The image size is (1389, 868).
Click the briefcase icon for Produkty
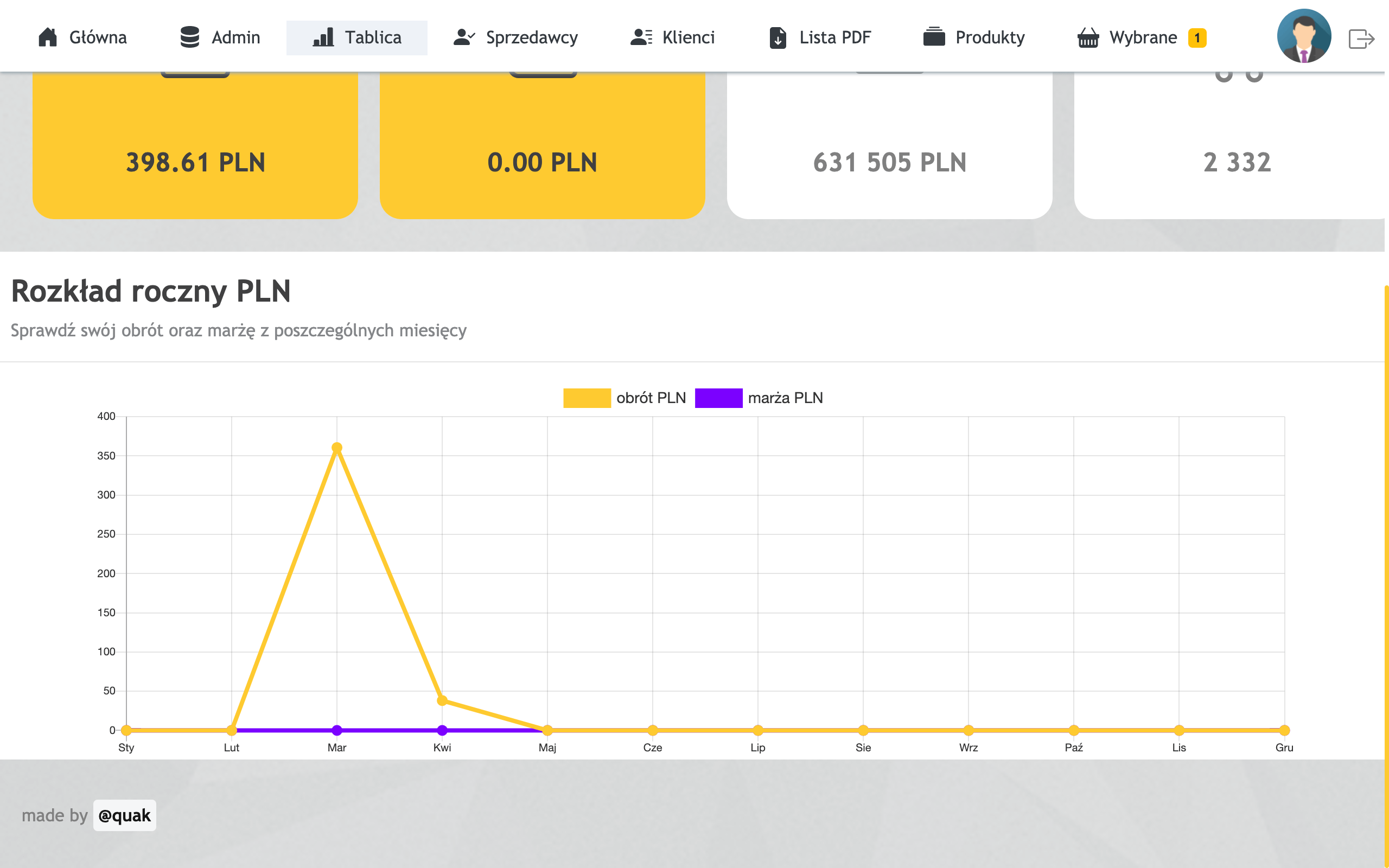[x=934, y=37]
